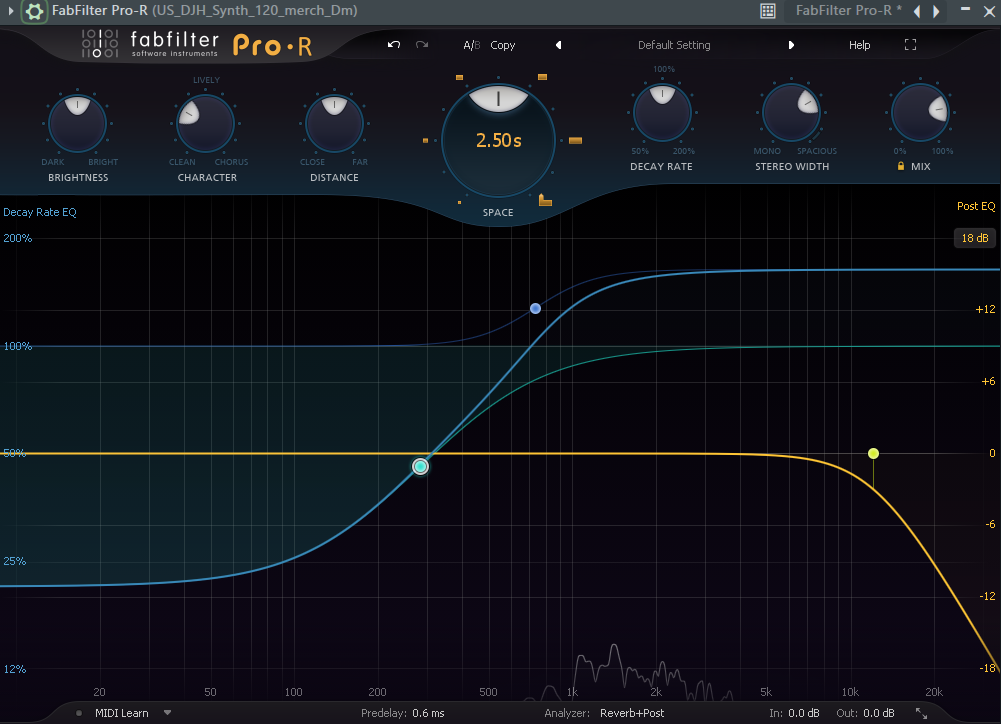
Task: Click the Out 0.0 dB level value
Action: (878, 713)
